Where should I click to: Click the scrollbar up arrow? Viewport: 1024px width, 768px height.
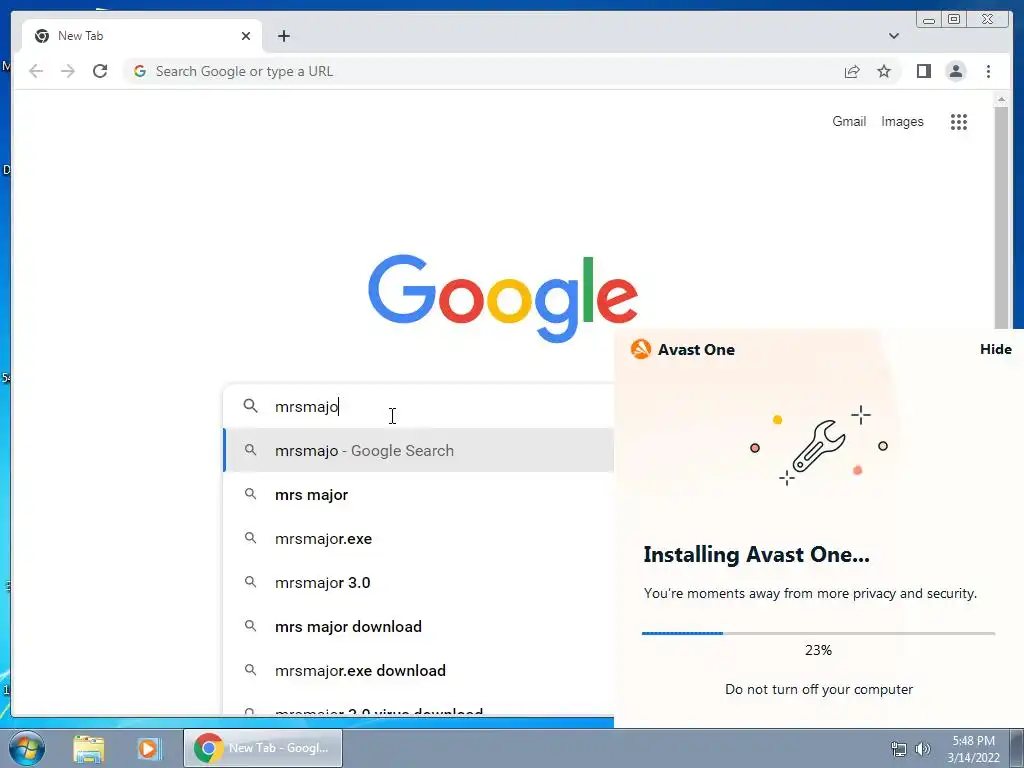[x=1001, y=99]
